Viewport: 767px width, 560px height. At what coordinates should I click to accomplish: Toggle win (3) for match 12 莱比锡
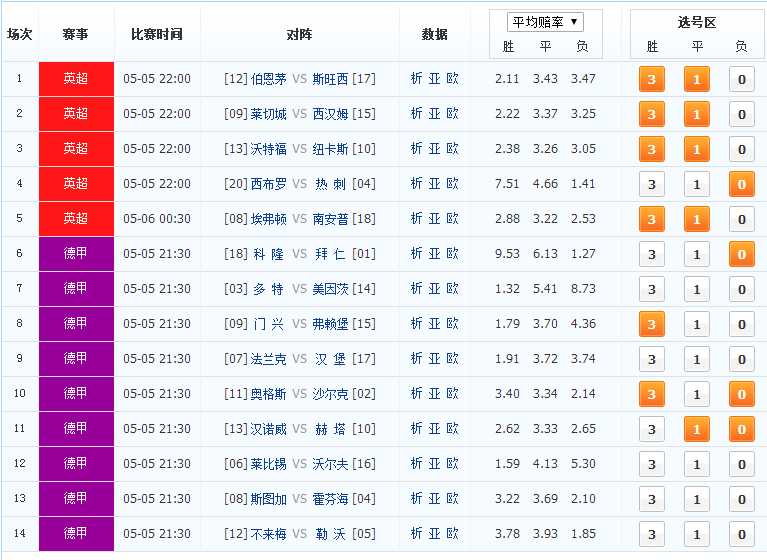pos(652,464)
